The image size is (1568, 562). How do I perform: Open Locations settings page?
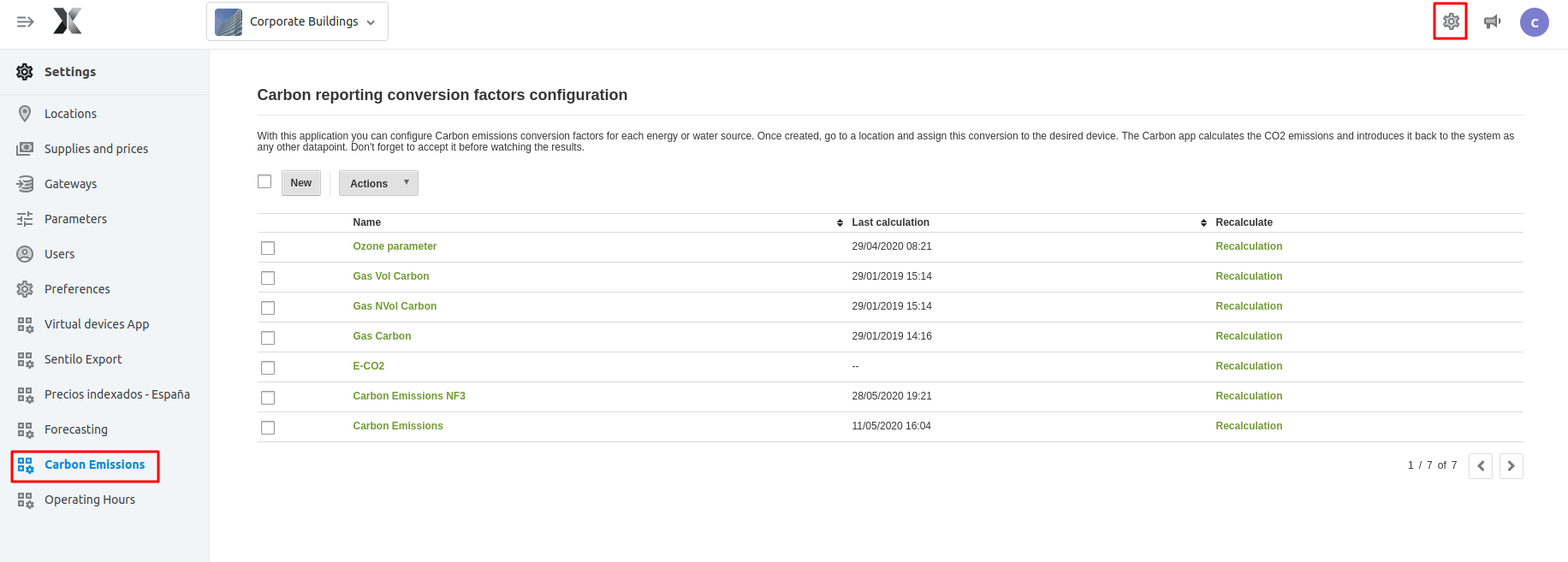tap(70, 114)
